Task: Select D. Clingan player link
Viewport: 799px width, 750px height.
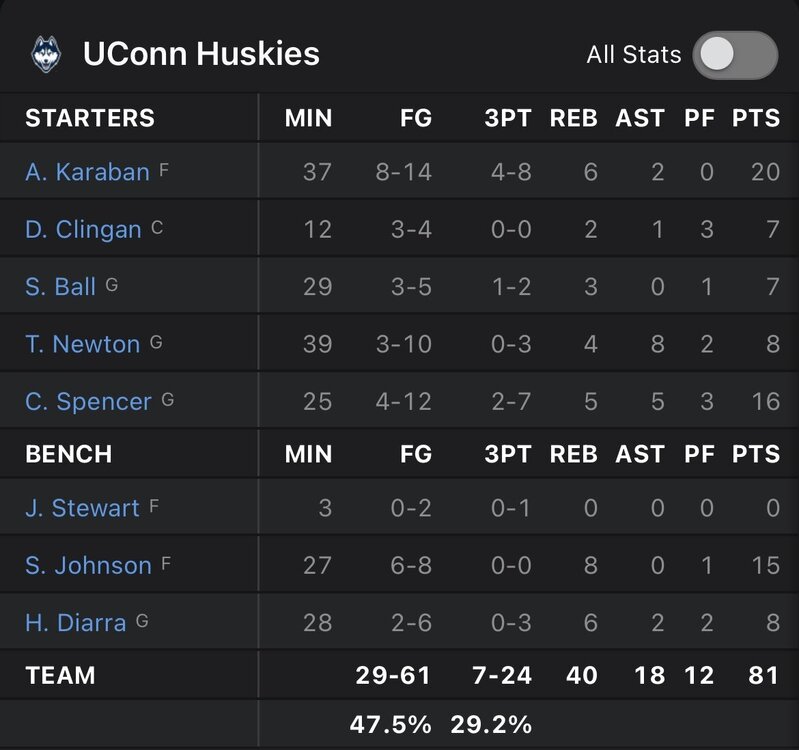Action: (x=83, y=230)
